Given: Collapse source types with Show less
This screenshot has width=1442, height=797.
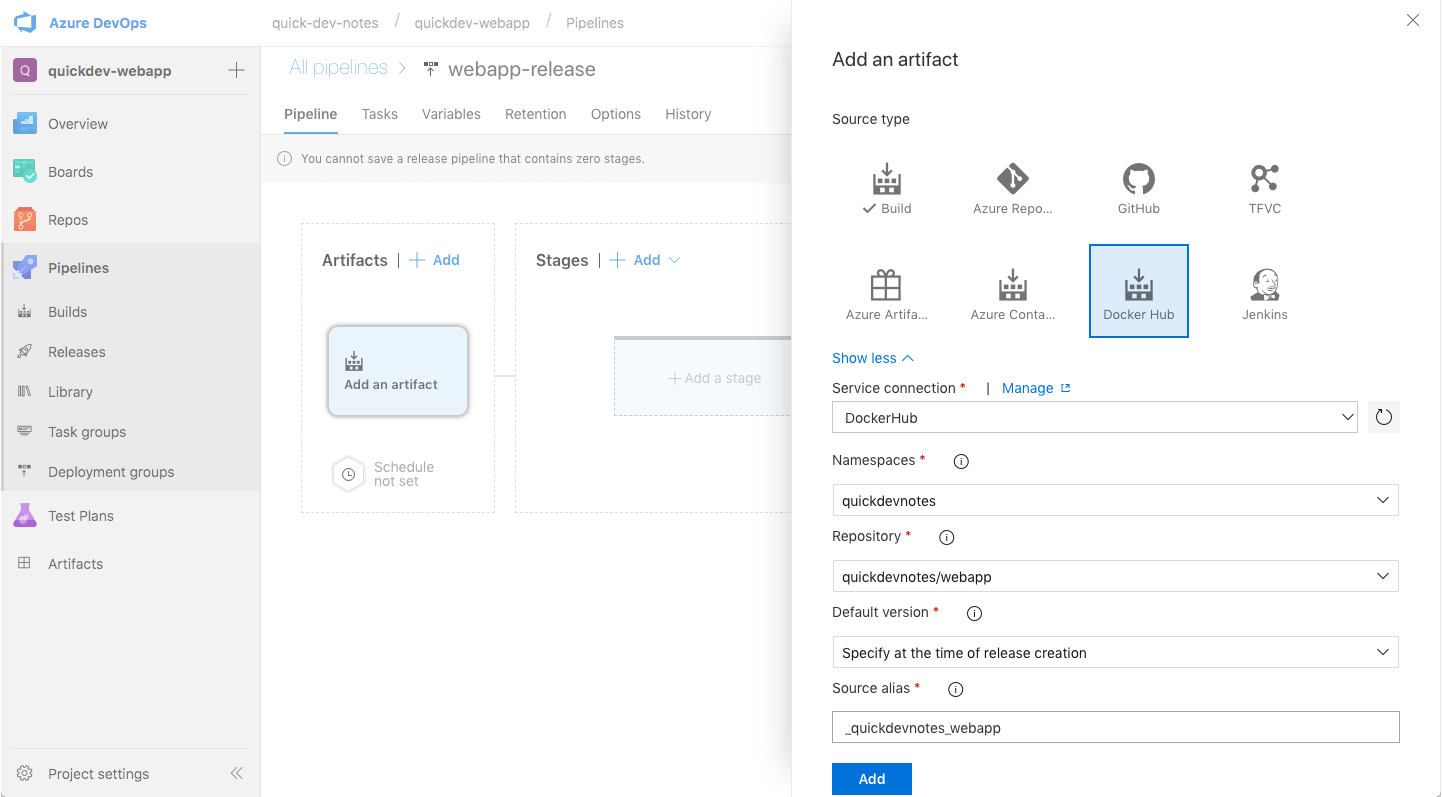Looking at the screenshot, I should click(x=872, y=358).
